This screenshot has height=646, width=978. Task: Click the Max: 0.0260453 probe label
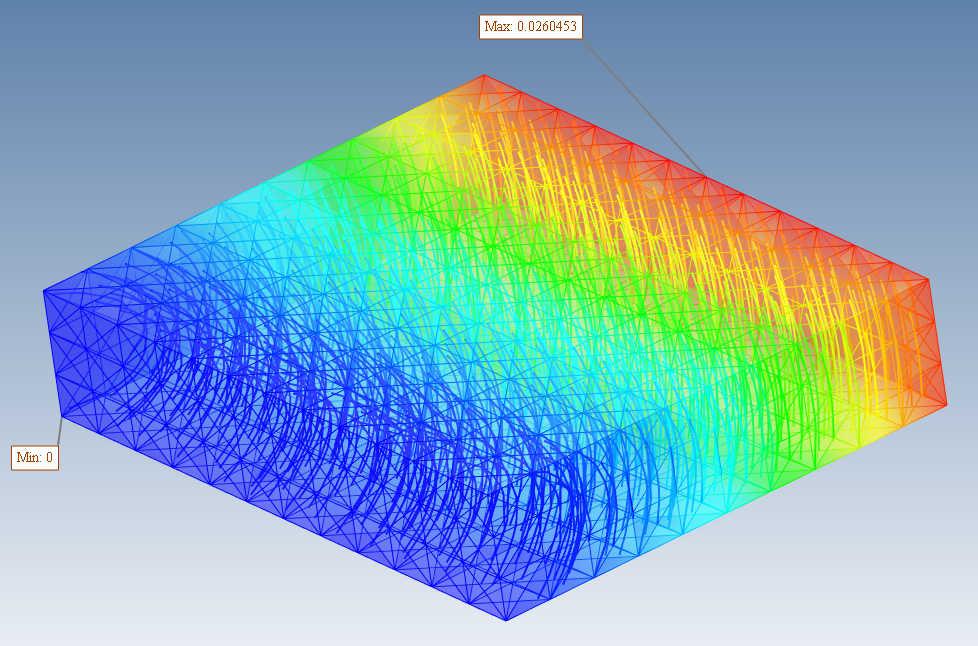(531, 27)
